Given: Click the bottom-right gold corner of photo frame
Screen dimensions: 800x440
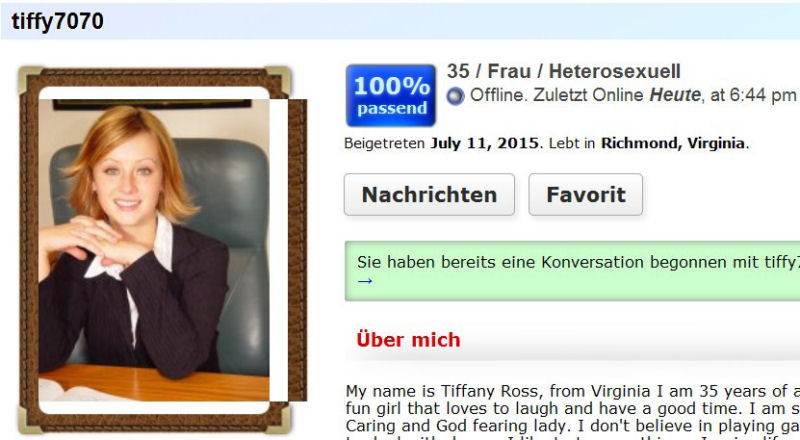Looking at the screenshot, I should 278,418.
